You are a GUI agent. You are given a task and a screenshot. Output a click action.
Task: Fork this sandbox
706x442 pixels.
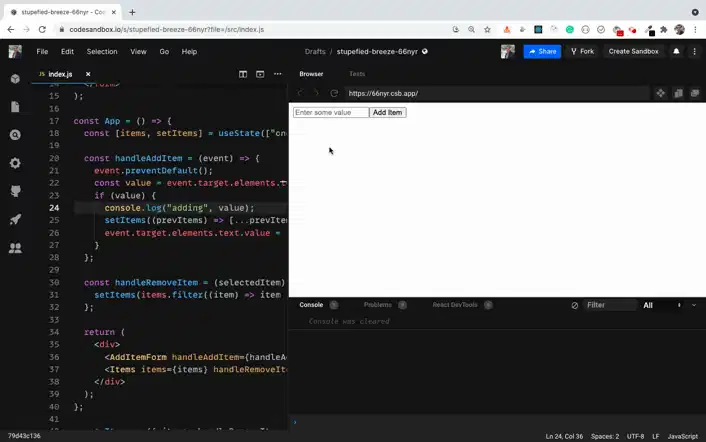pos(582,51)
